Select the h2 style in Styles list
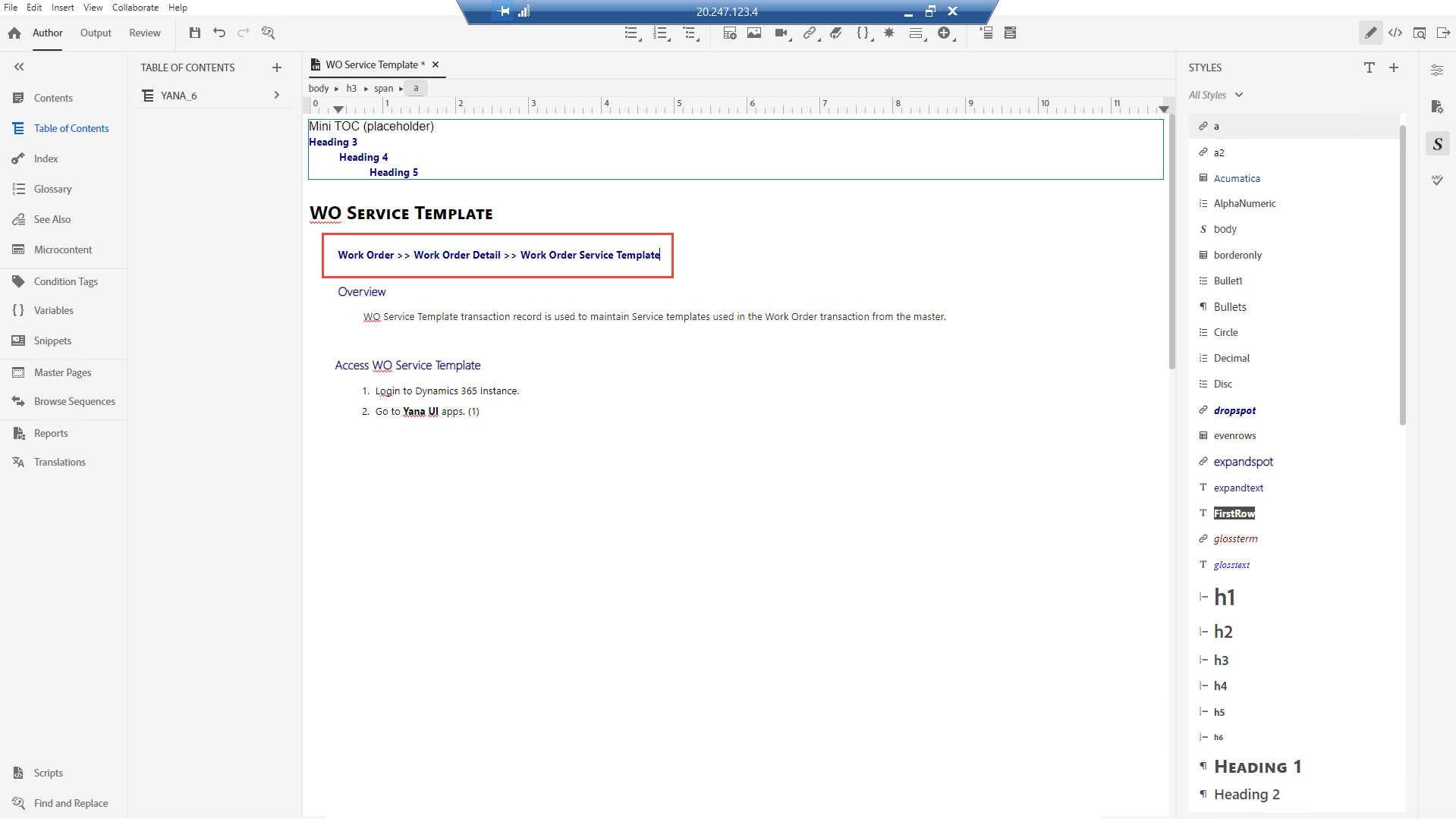Viewport: 1456px width, 819px height. [x=1222, y=631]
